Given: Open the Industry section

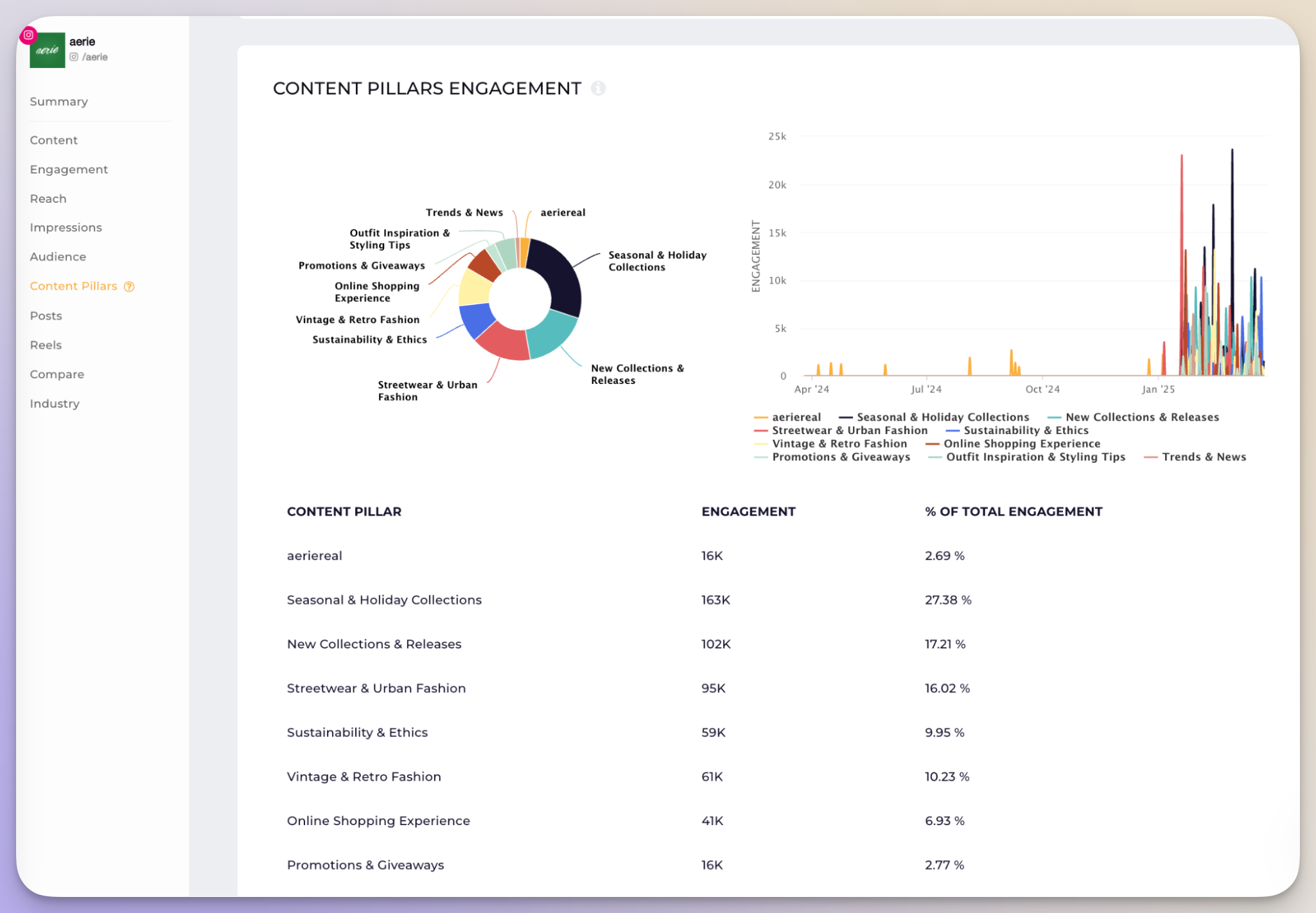Looking at the screenshot, I should tap(55, 404).
